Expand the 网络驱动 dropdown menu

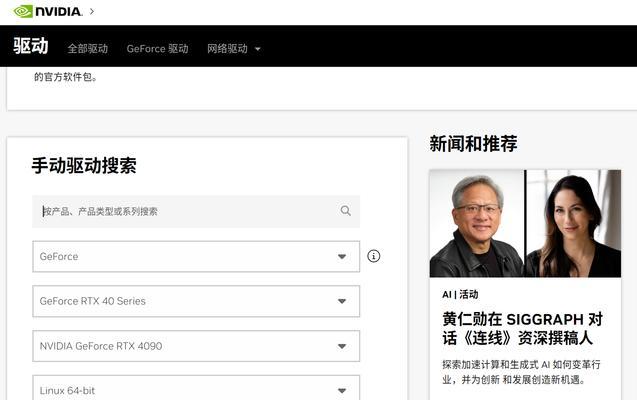(234, 49)
